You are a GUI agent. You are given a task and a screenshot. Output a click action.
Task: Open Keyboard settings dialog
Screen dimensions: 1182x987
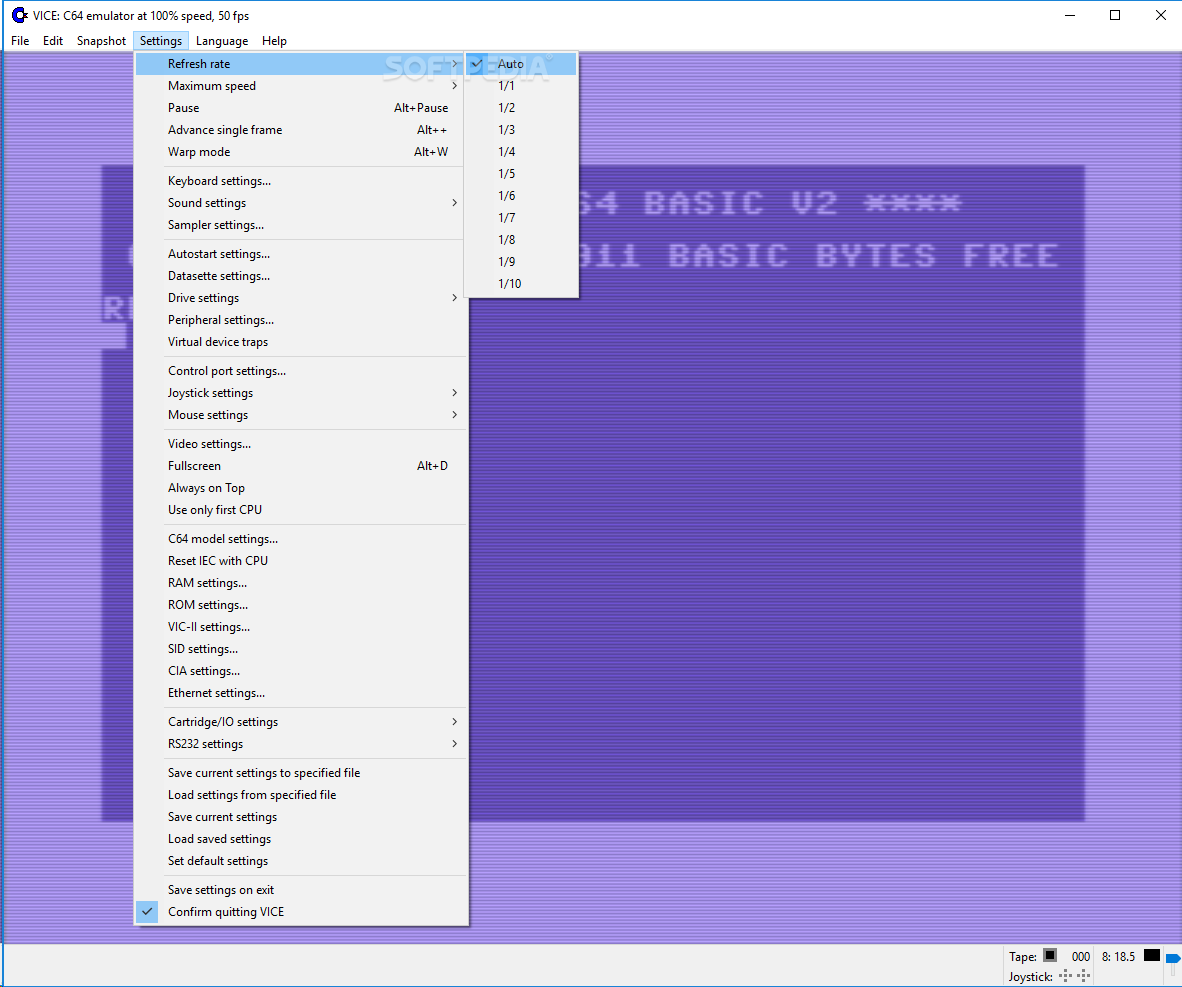pos(302,181)
